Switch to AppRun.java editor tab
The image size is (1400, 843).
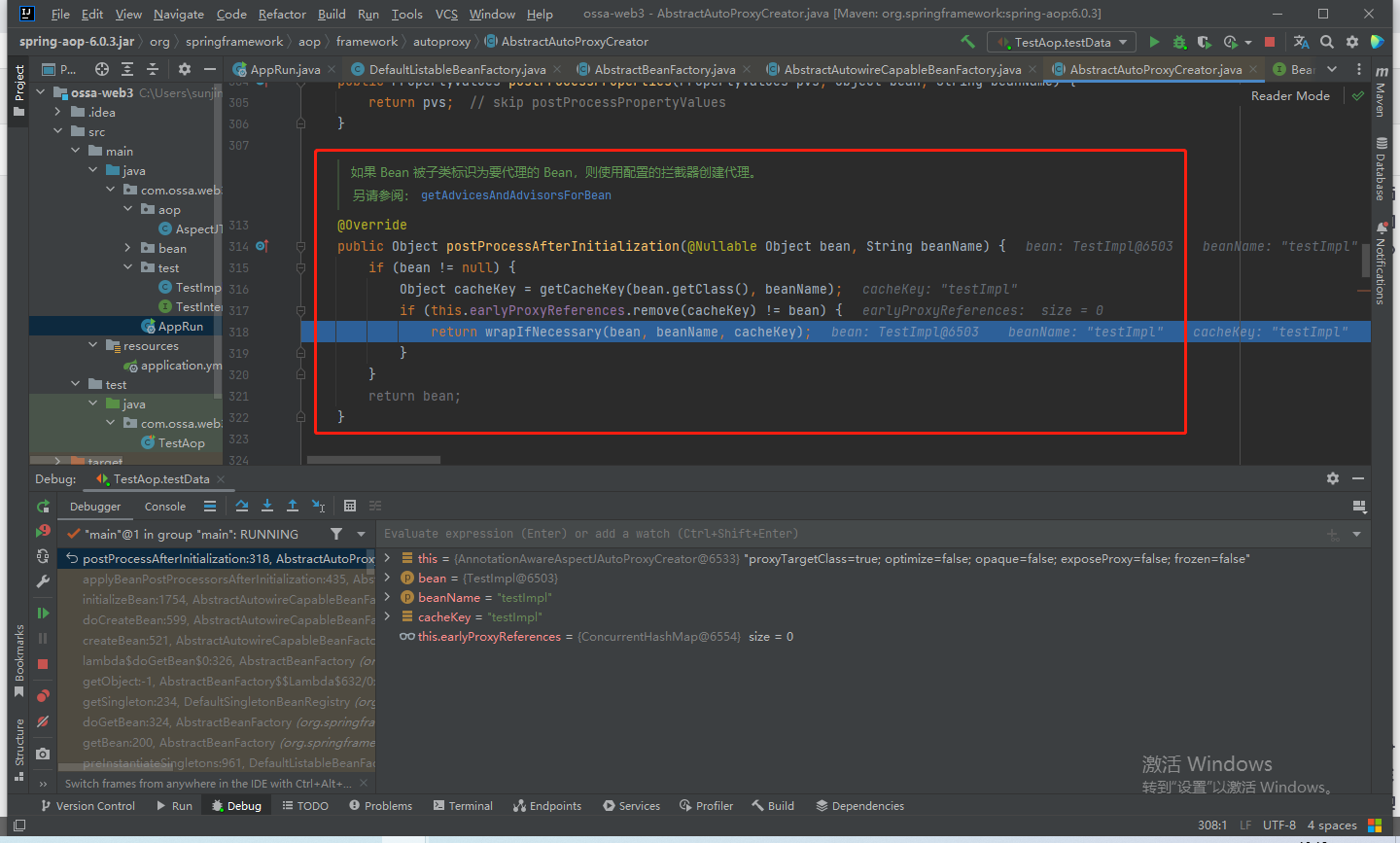coord(285,69)
